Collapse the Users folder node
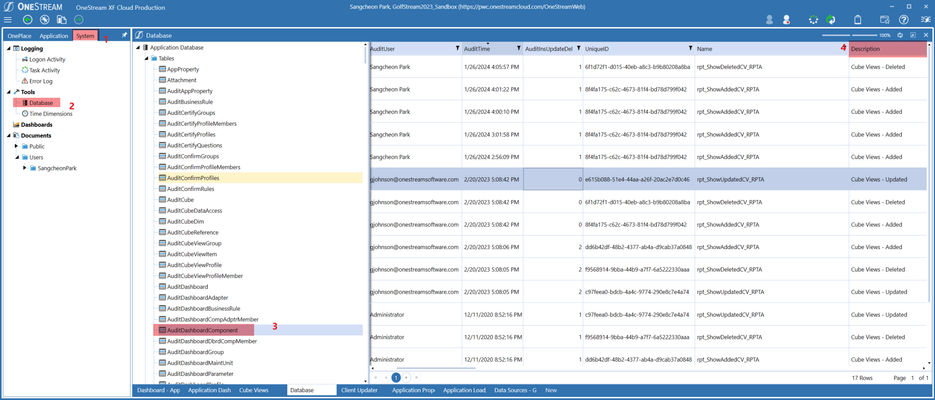The width and height of the screenshot is (935, 400). tap(17, 157)
